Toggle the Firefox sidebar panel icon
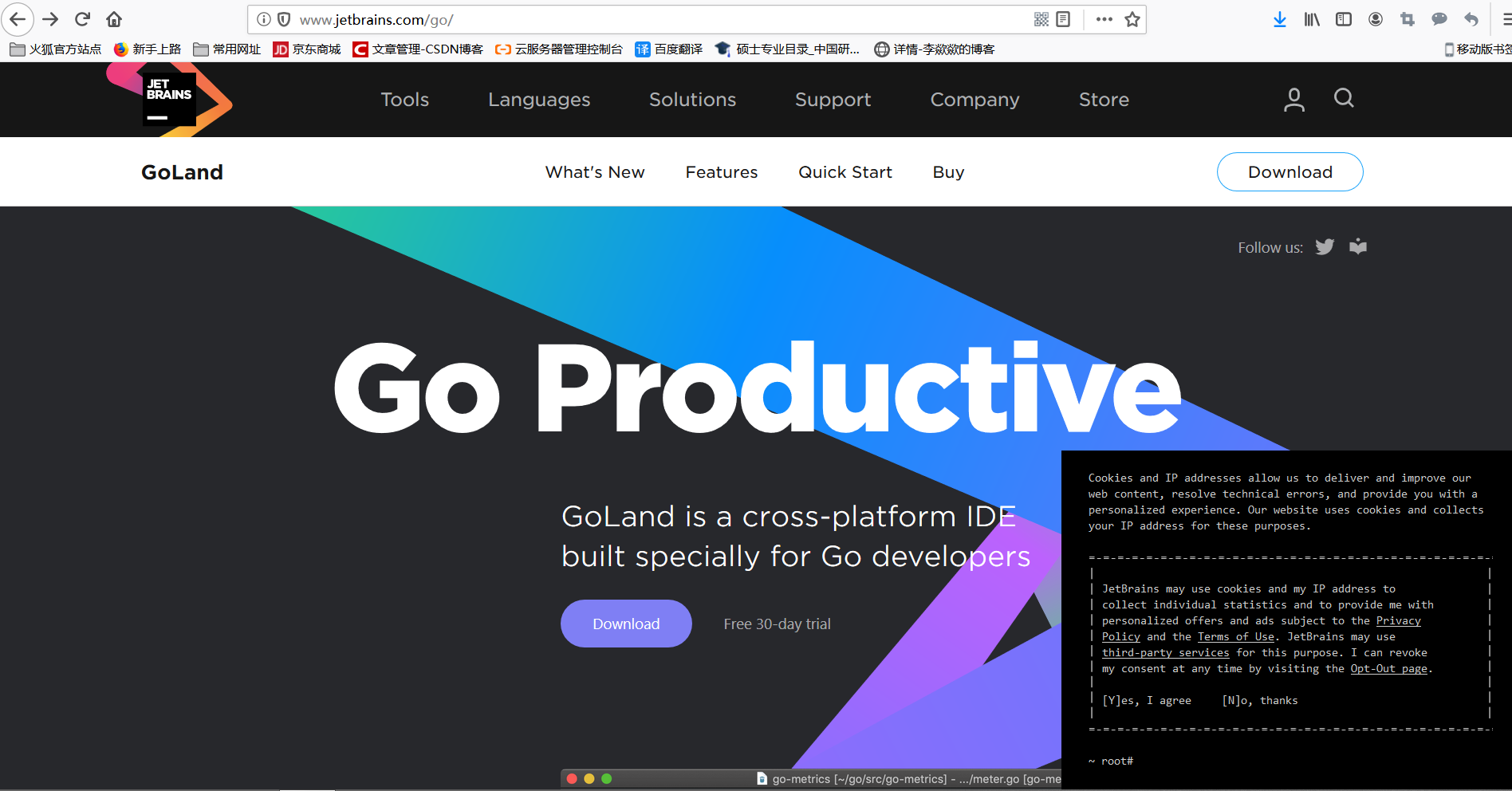Image resolution: width=1512 pixels, height=791 pixels. (x=1343, y=19)
